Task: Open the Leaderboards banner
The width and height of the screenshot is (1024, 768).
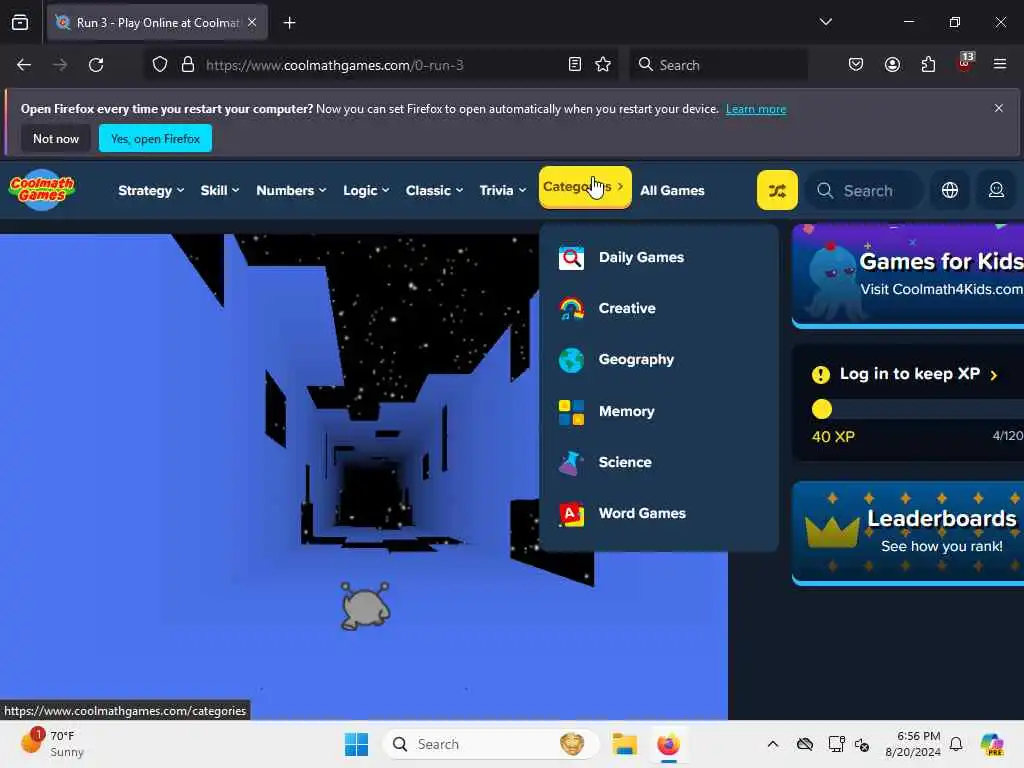Action: click(x=908, y=533)
